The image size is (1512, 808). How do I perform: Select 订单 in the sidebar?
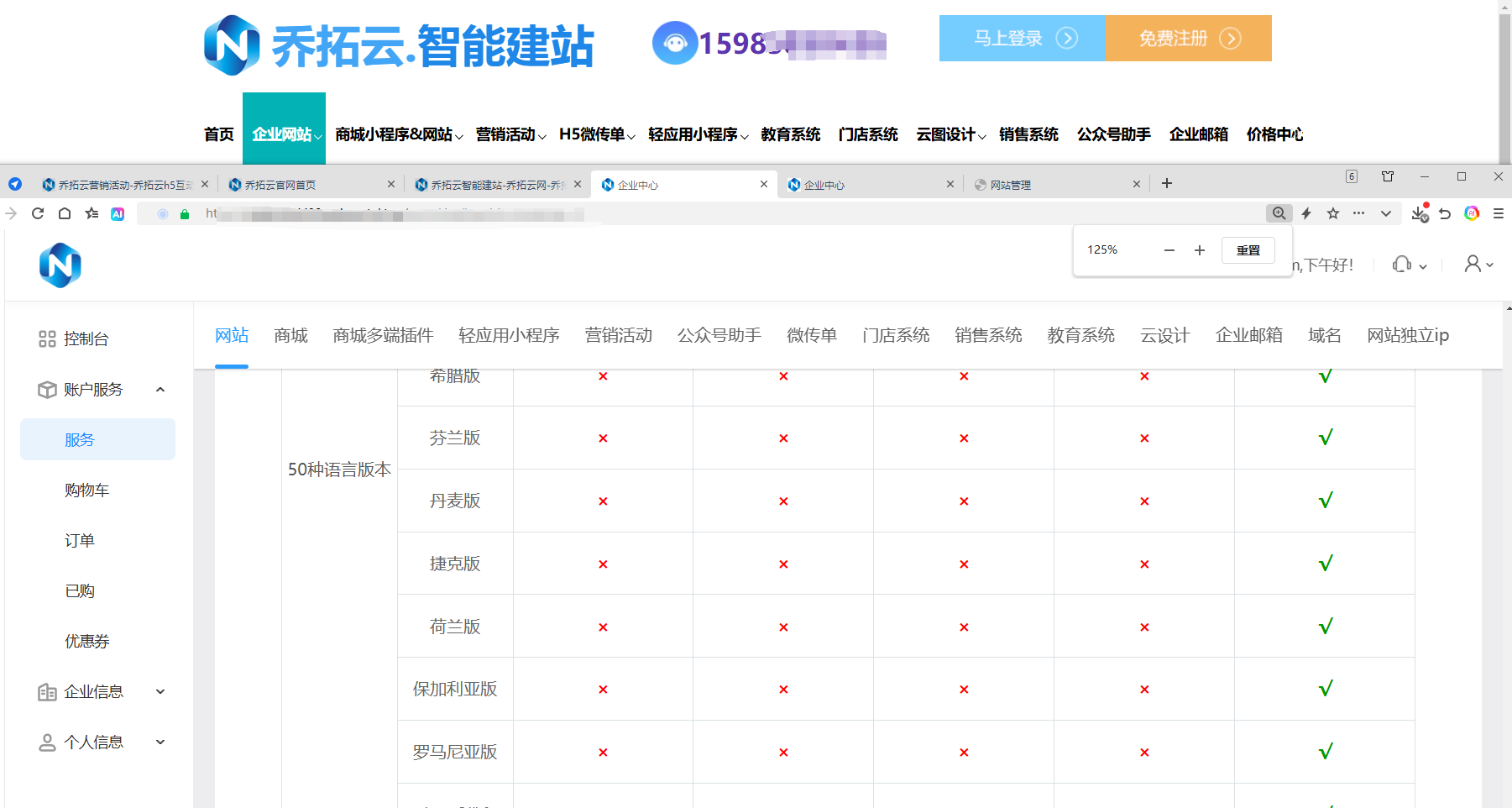click(x=80, y=541)
